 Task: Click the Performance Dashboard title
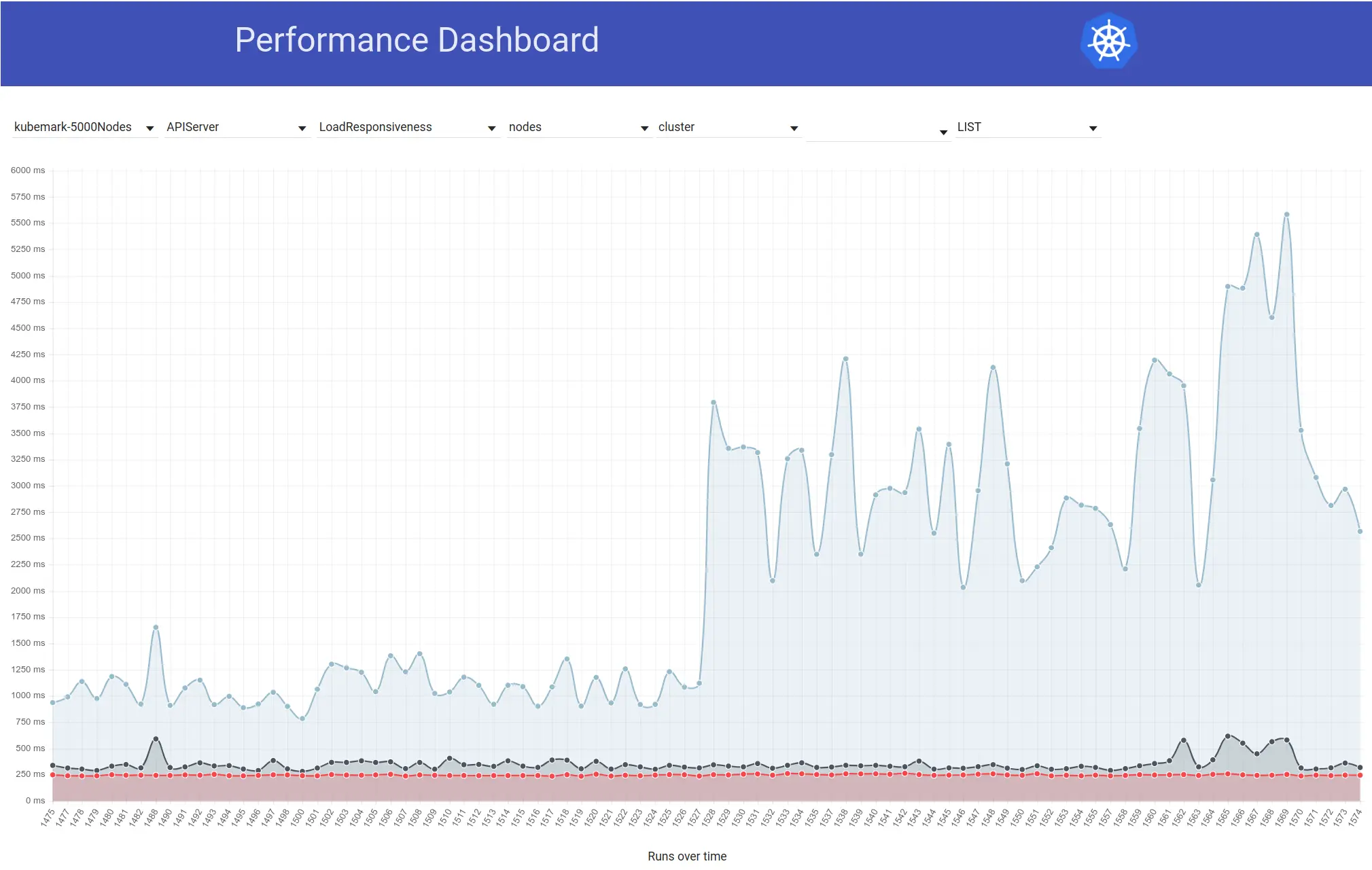(417, 40)
